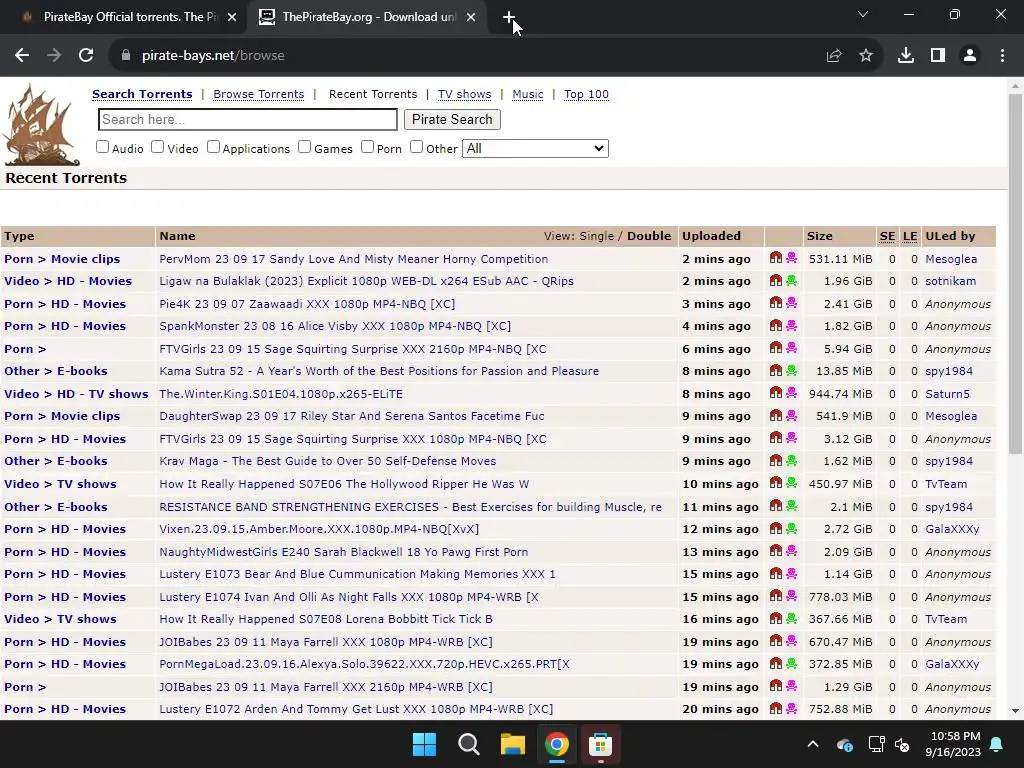This screenshot has height=768, width=1024.
Task: Open uploader Saturn5 profile link
Action: 948,394
